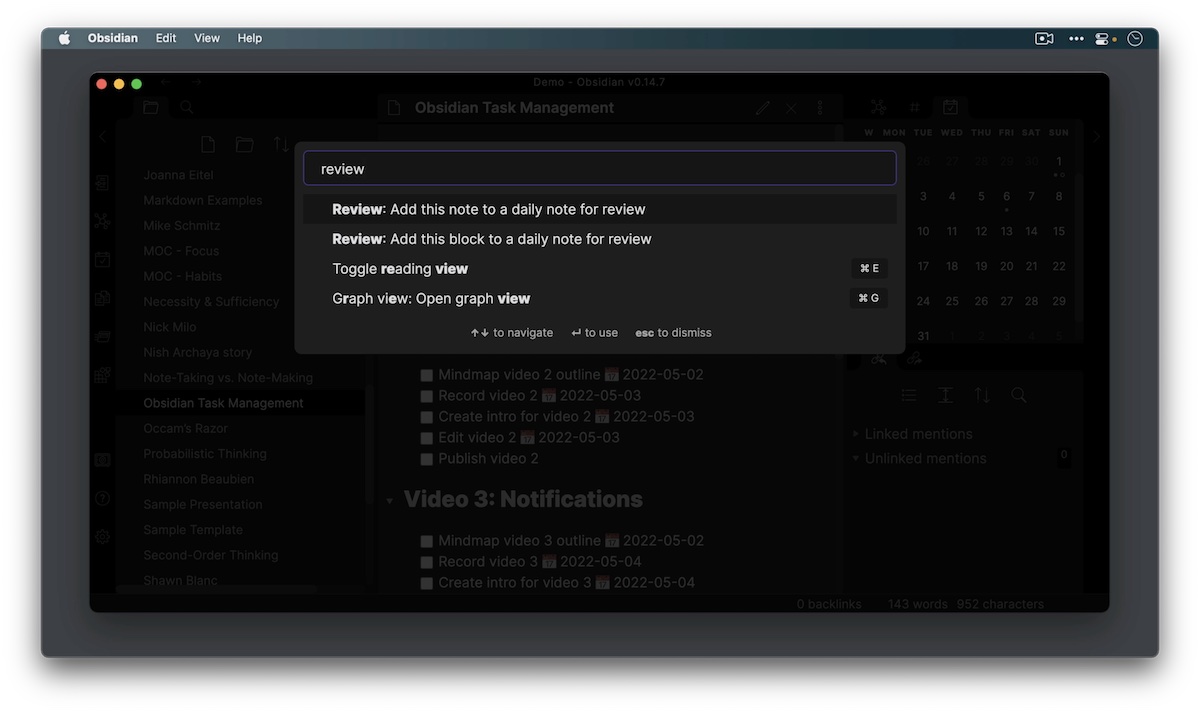Image resolution: width=1200 pixels, height=712 pixels.
Task: Check the Mindmap video 3 outline task
Action: 426,541
